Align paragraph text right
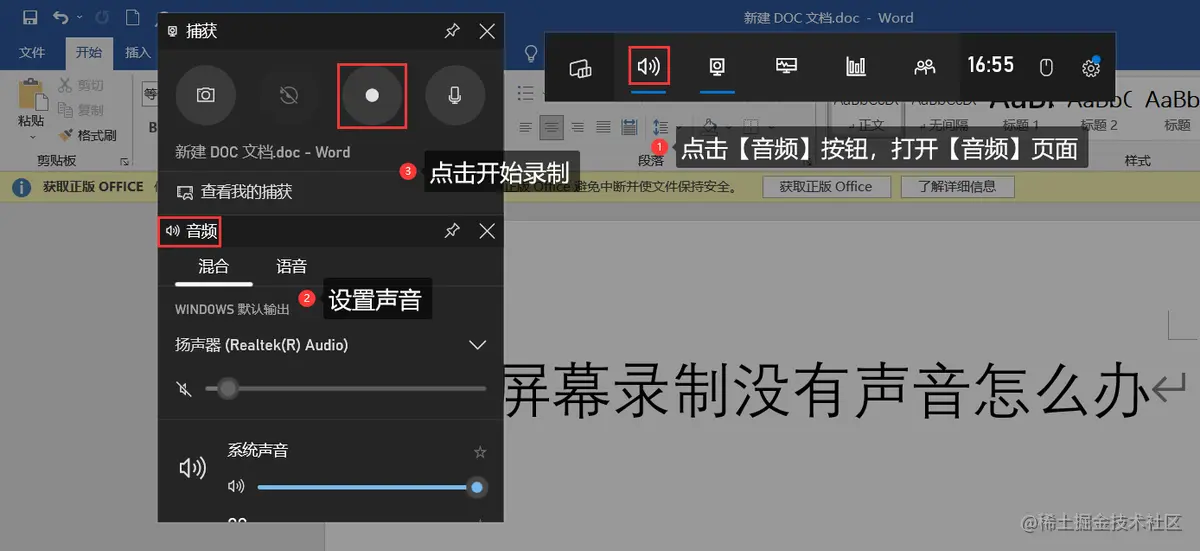Viewport: 1200px width, 551px height. pos(576,127)
